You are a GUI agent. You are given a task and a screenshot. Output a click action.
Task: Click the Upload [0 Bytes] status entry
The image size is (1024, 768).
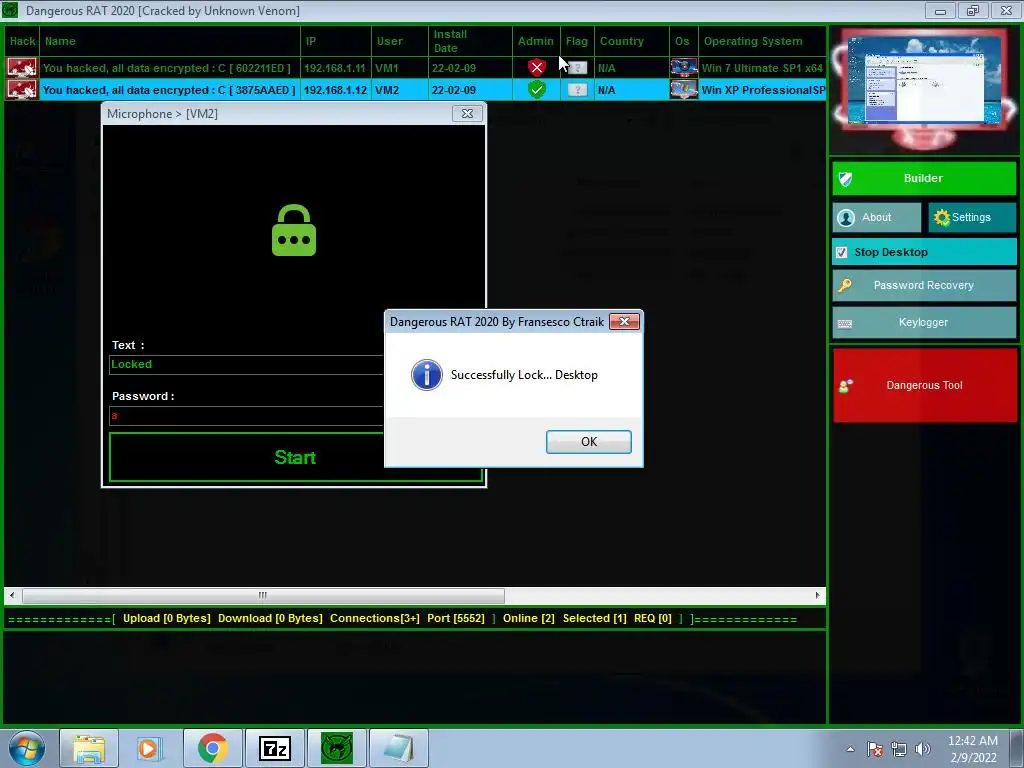click(167, 618)
